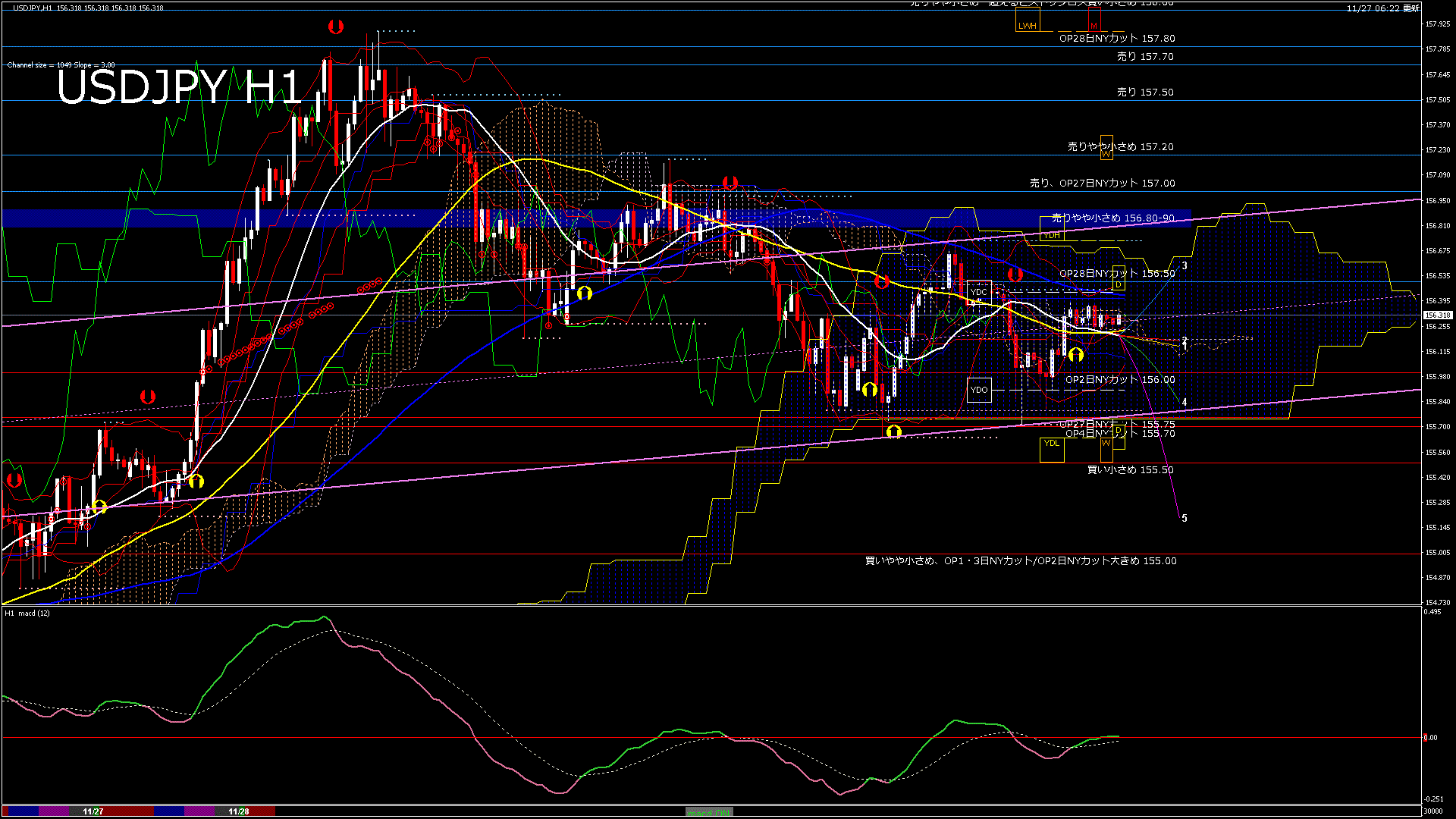This screenshot has width=1456, height=819.
Task: Click the 11/27 date segment in bottom bar
Action: pyautogui.click(x=93, y=811)
